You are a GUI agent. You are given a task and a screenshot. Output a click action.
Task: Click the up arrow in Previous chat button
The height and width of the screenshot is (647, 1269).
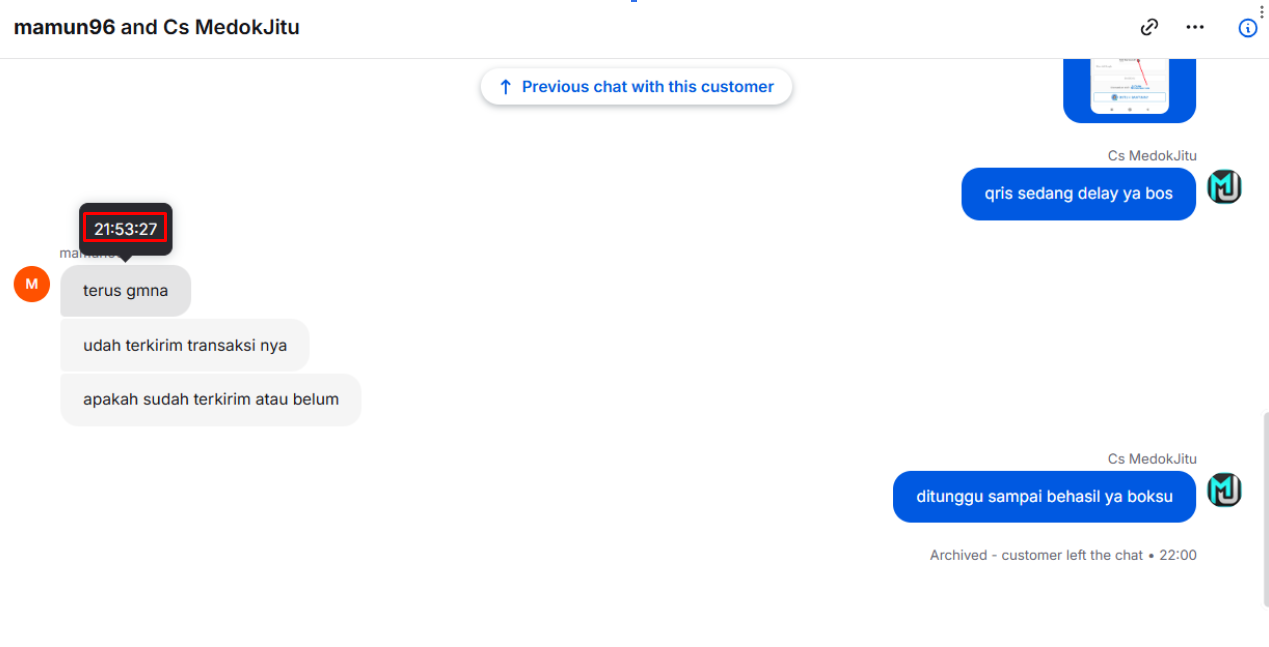505,87
